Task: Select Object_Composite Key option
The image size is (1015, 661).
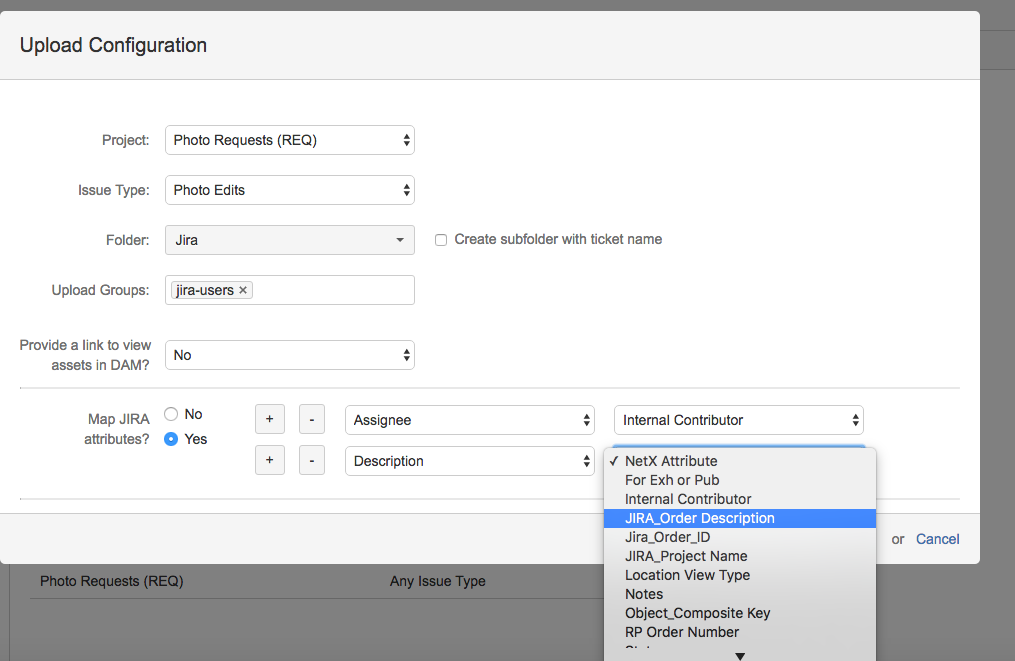Action: [x=739, y=613]
